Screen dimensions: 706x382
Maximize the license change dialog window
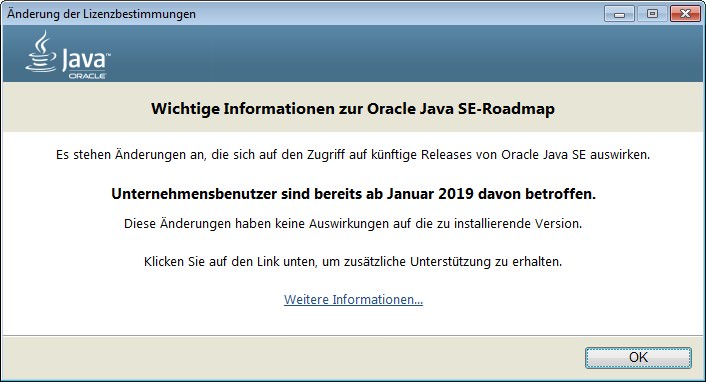coord(652,14)
